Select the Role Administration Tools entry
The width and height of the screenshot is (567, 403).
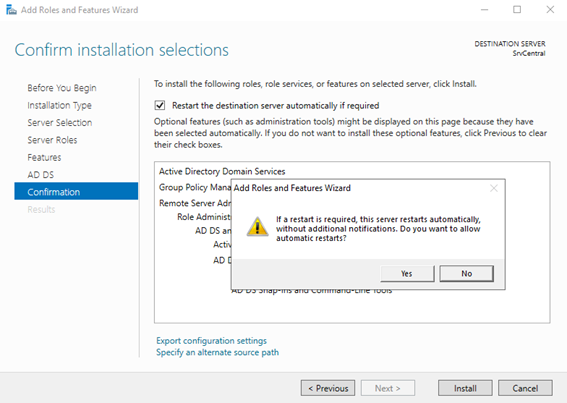[x=204, y=217]
